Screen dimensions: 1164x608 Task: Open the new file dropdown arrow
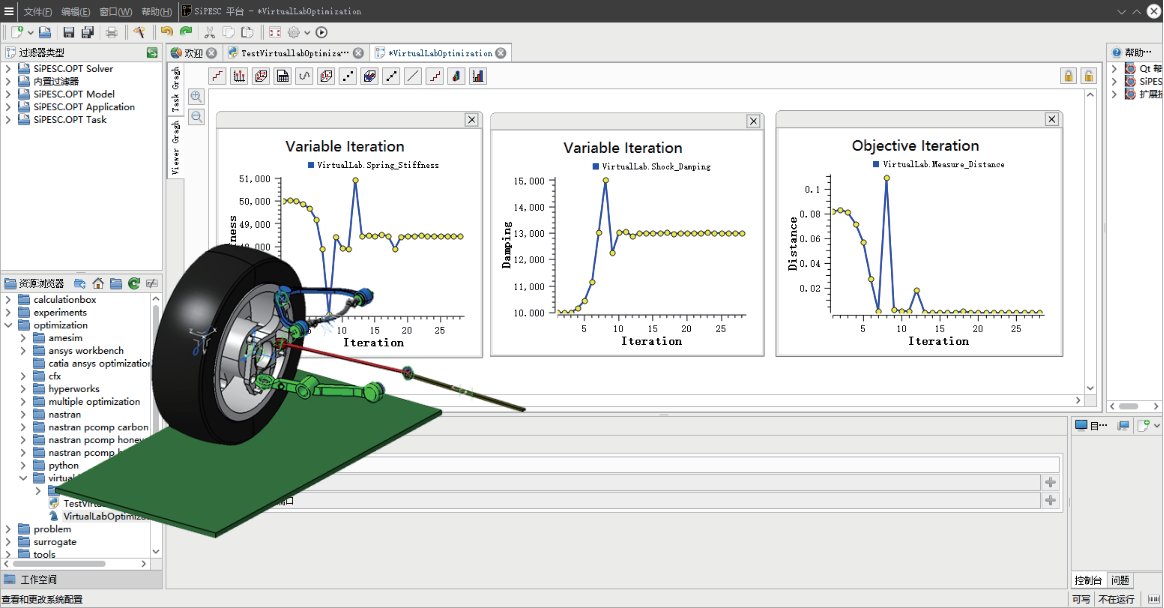30,33
